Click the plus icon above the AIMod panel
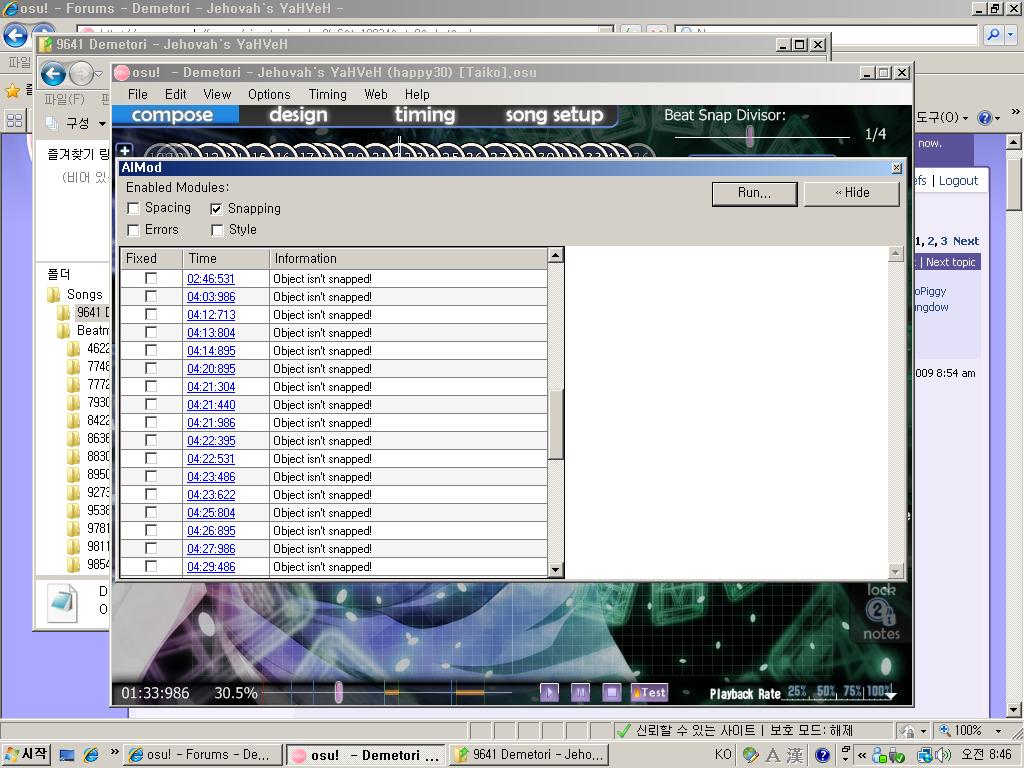 [x=125, y=150]
